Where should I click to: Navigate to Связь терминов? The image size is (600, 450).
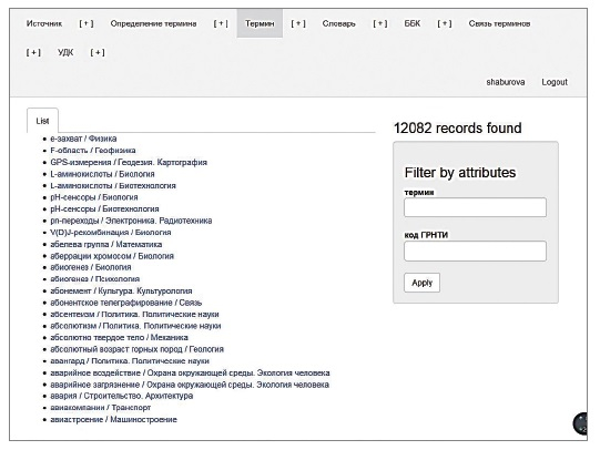pyautogui.click(x=499, y=23)
